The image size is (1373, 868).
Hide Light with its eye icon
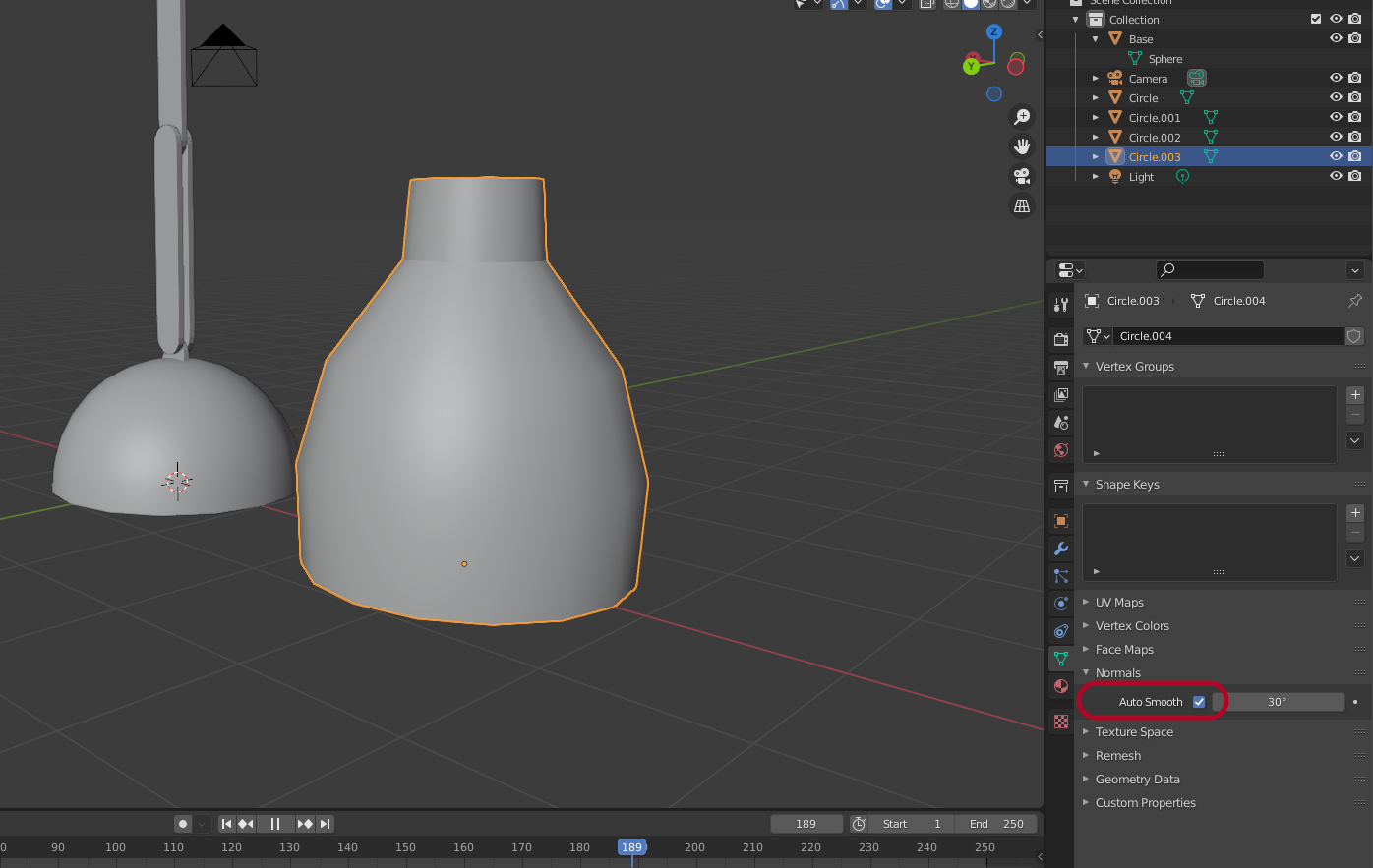click(x=1336, y=176)
